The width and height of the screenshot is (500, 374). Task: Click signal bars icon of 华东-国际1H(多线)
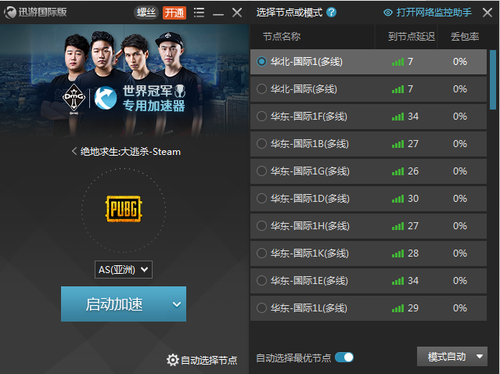pyautogui.click(x=398, y=226)
